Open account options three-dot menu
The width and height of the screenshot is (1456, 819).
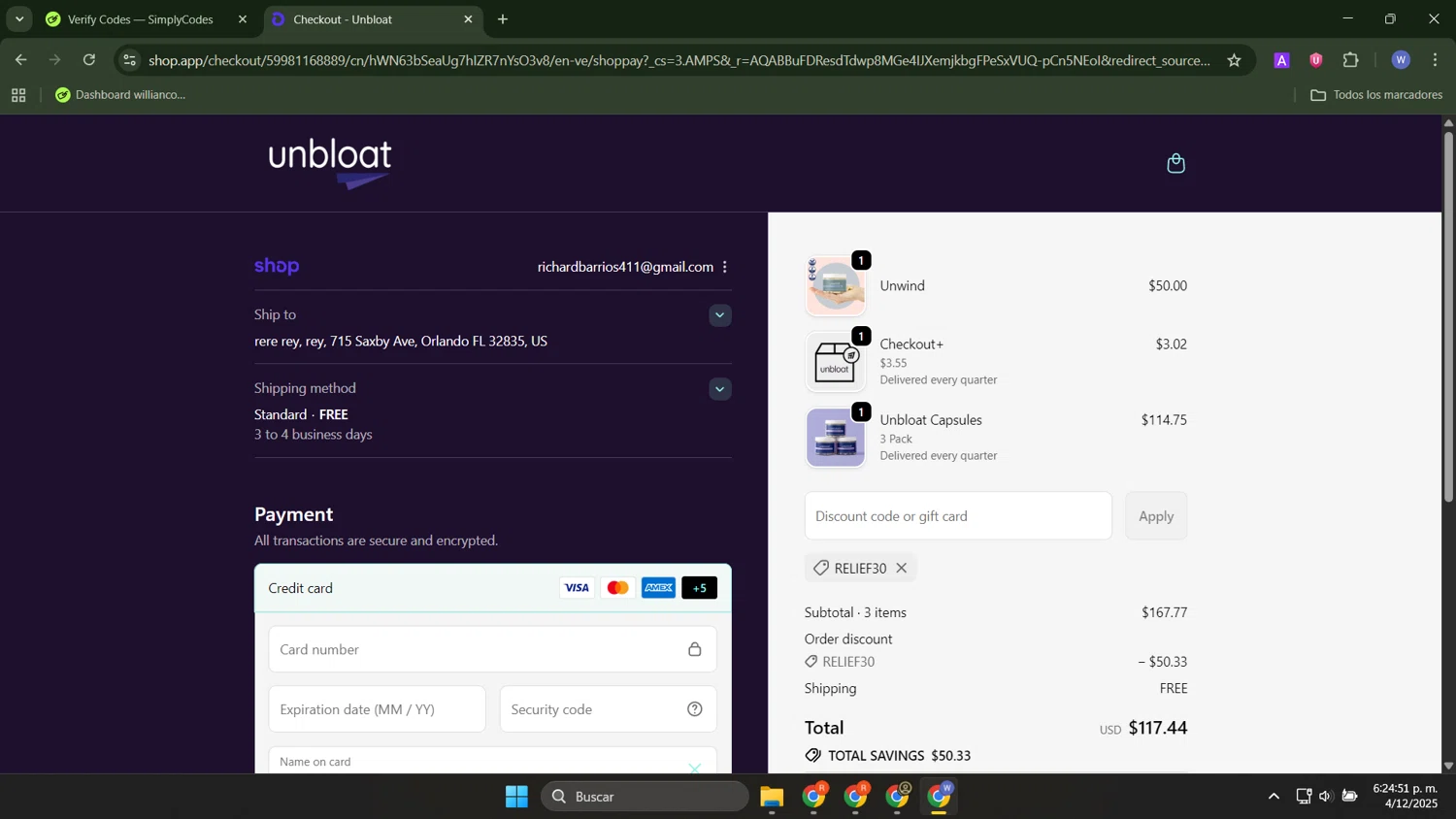pos(725,267)
